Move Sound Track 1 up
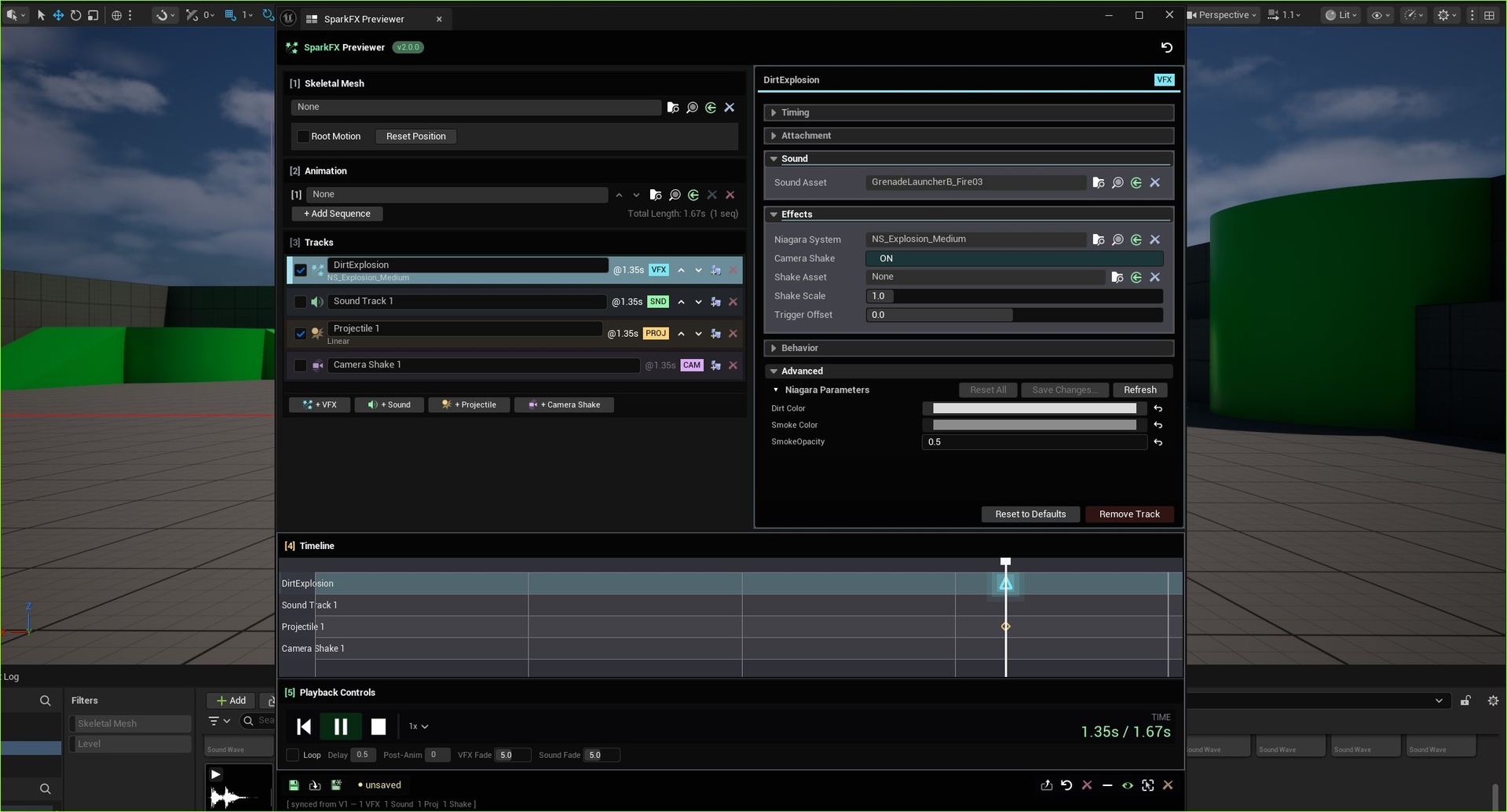 pos(681,302)
